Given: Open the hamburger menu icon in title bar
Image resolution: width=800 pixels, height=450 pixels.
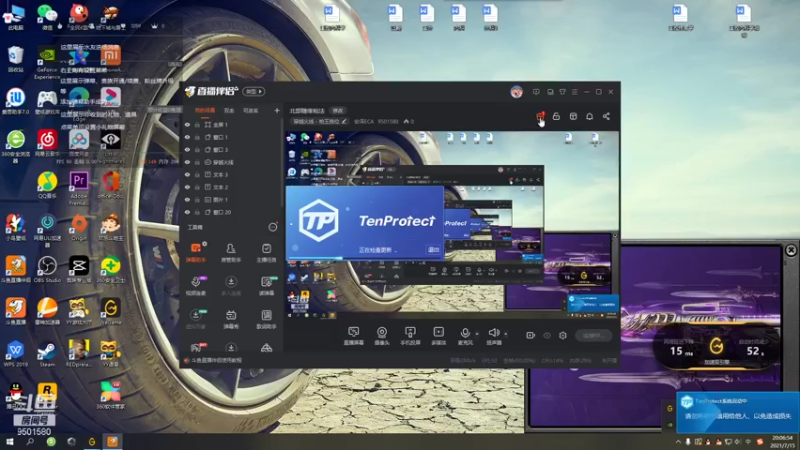Looking at the screenshot, I should coord(574,92).
